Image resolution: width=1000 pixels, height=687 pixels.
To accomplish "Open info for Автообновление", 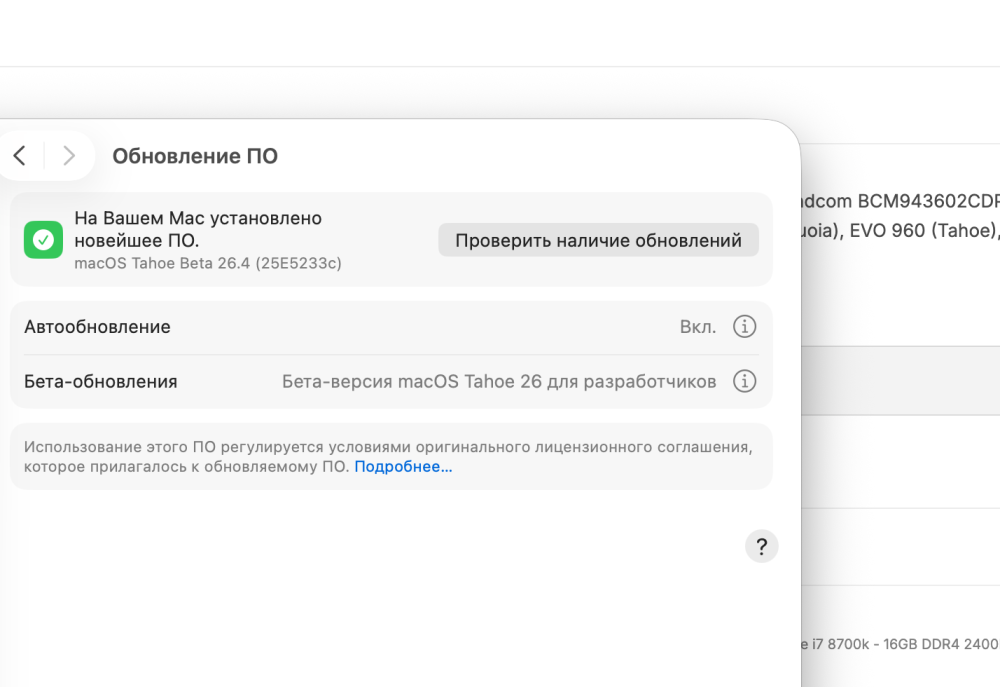I will [744, 327].
